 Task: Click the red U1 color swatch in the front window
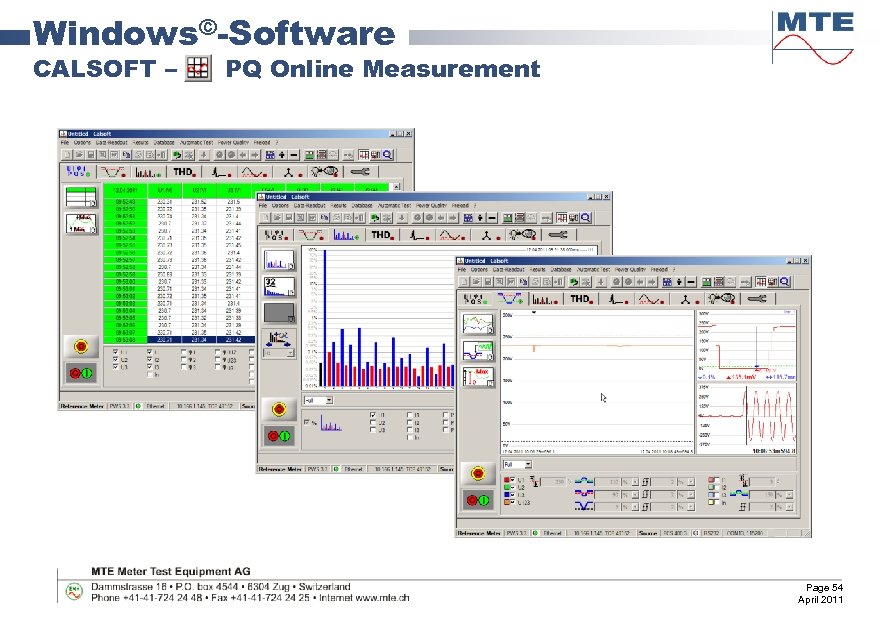coord(507,480)
